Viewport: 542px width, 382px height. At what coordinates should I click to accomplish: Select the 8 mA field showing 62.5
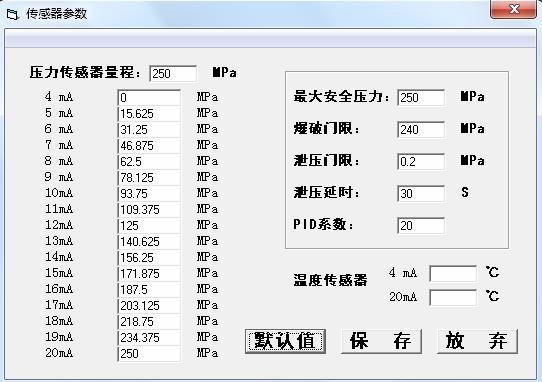(x=149, y=161)
